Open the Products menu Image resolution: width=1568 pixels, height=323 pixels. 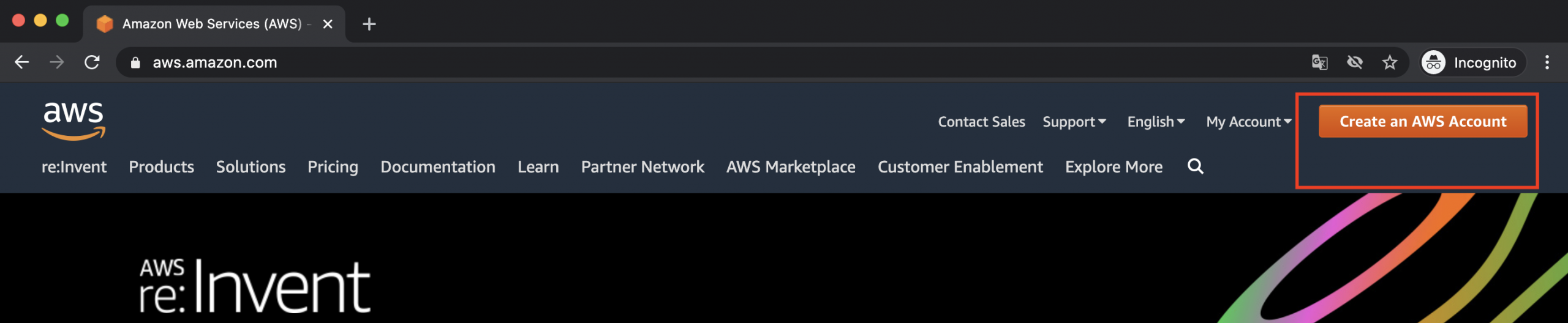tap(161, 166)
